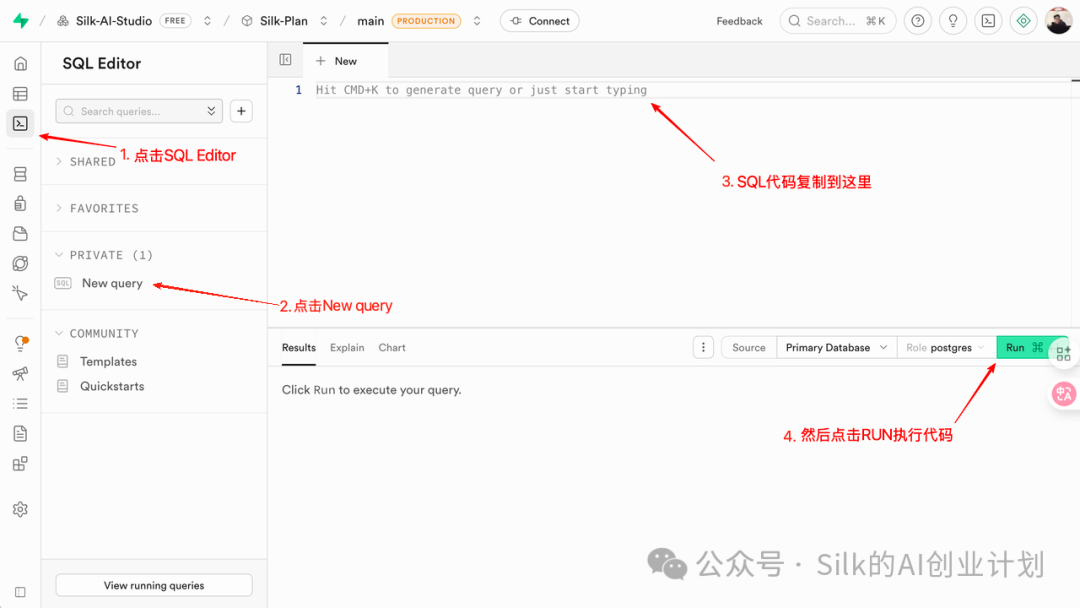Open Project Settings gear icon
1080x608 pixels.
[21, 510]
